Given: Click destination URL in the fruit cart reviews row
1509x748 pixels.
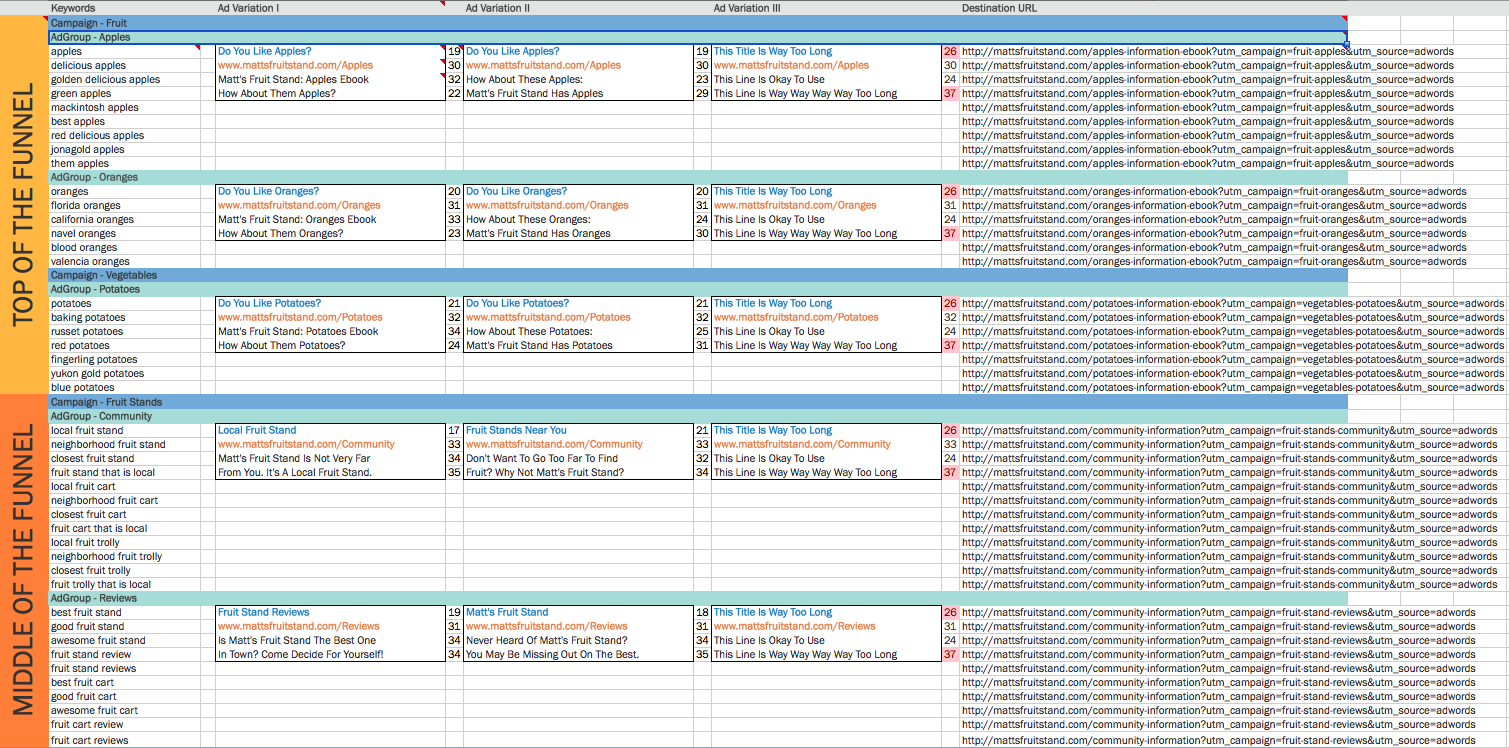Looking at the screenshot, I should pos(1219,740).
